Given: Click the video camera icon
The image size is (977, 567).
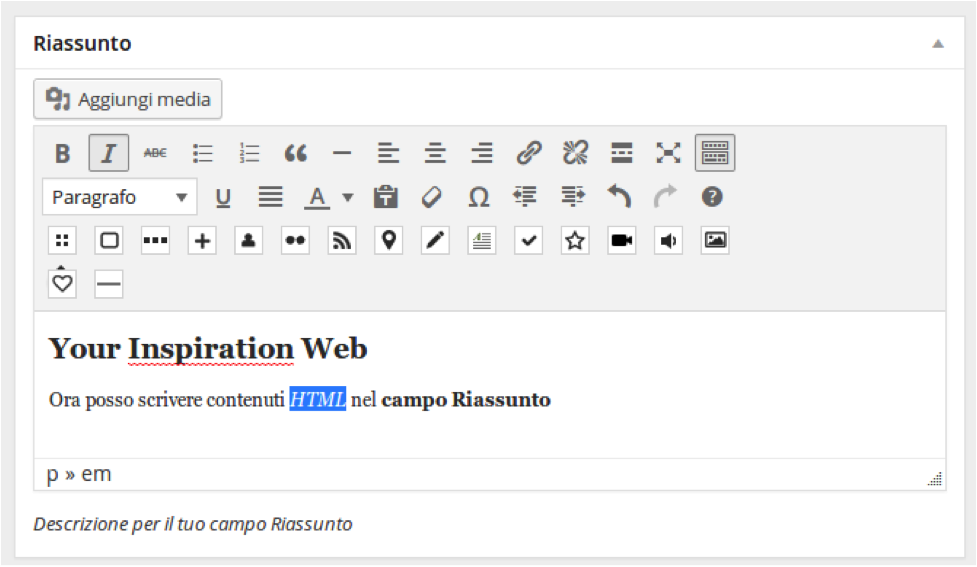Looking at the screenshot, I should point(622,241).
